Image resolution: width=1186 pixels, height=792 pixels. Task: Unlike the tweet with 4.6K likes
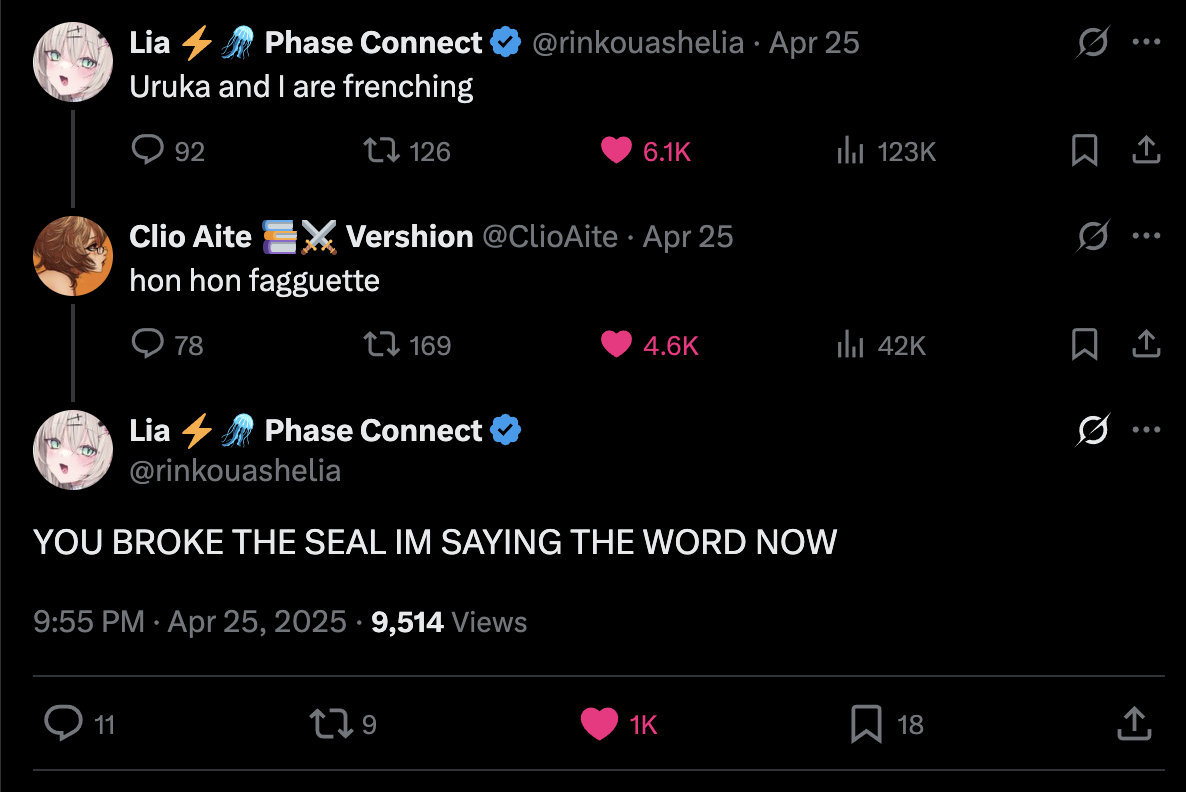[x=616, y=345]
